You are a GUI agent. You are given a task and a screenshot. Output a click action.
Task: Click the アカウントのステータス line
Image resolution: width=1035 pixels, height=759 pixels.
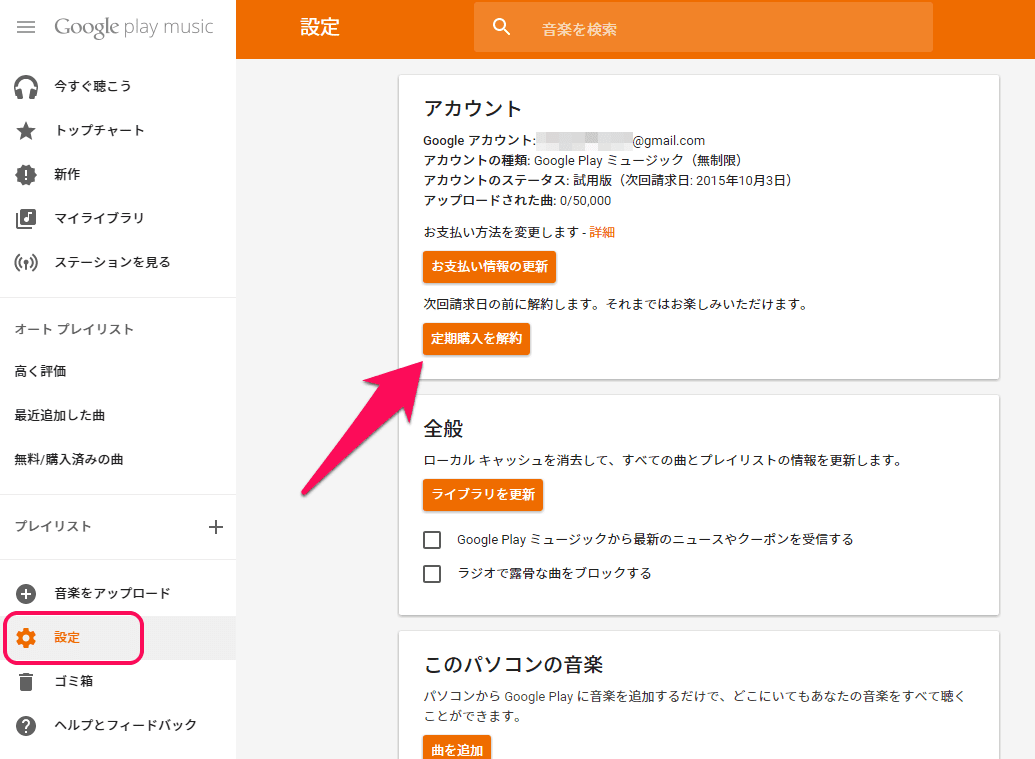point(609,181)
